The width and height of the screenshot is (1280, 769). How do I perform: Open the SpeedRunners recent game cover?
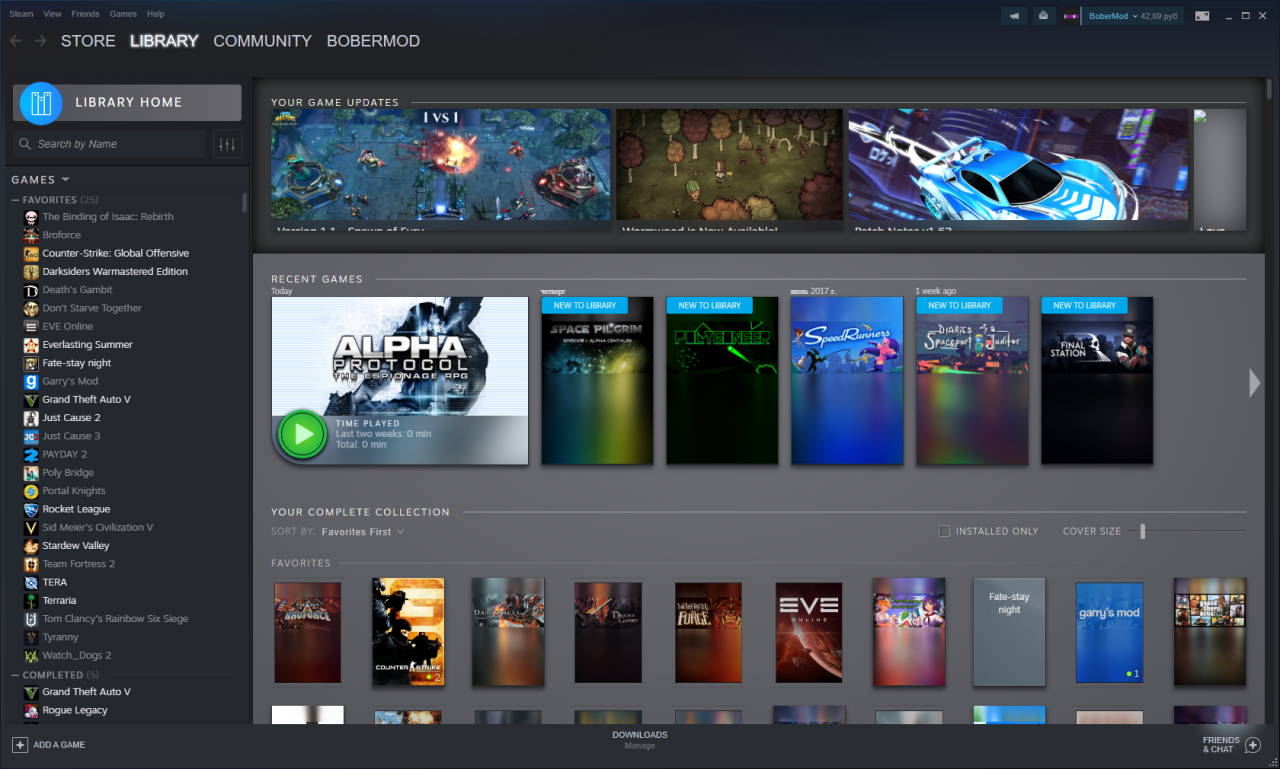tap(847, 381)
